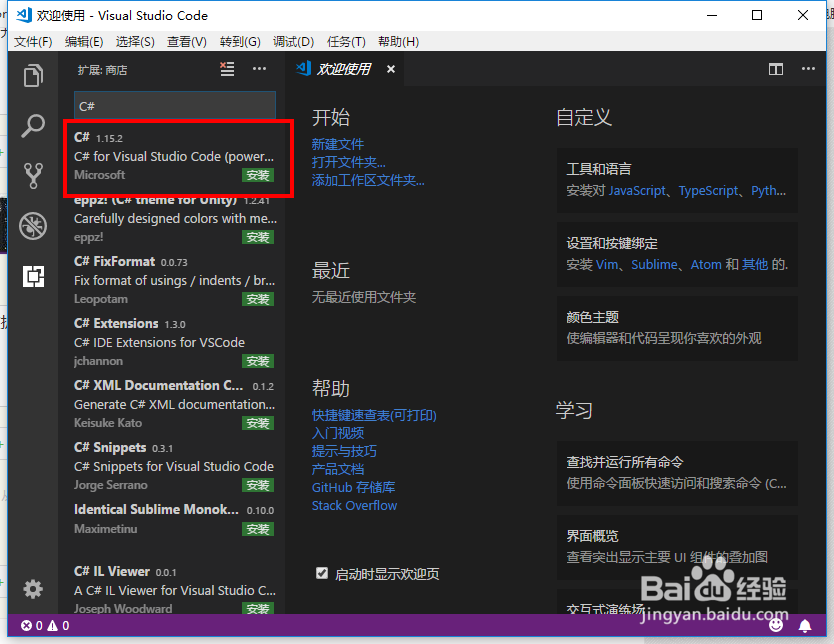This screenshot has height=644, width=834.
Task: Install Atom keybindings link
Action: [x=706, y=264]
